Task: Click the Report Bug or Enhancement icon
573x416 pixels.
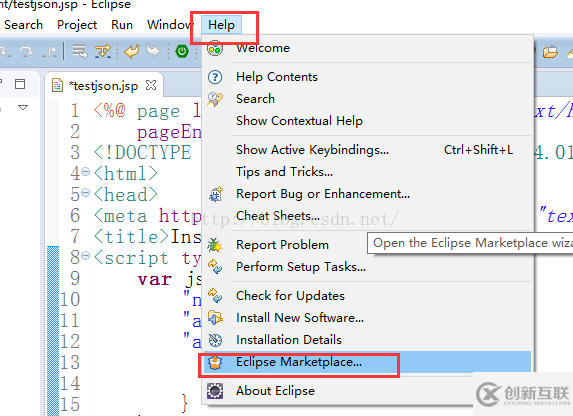Action: point(216,194)
